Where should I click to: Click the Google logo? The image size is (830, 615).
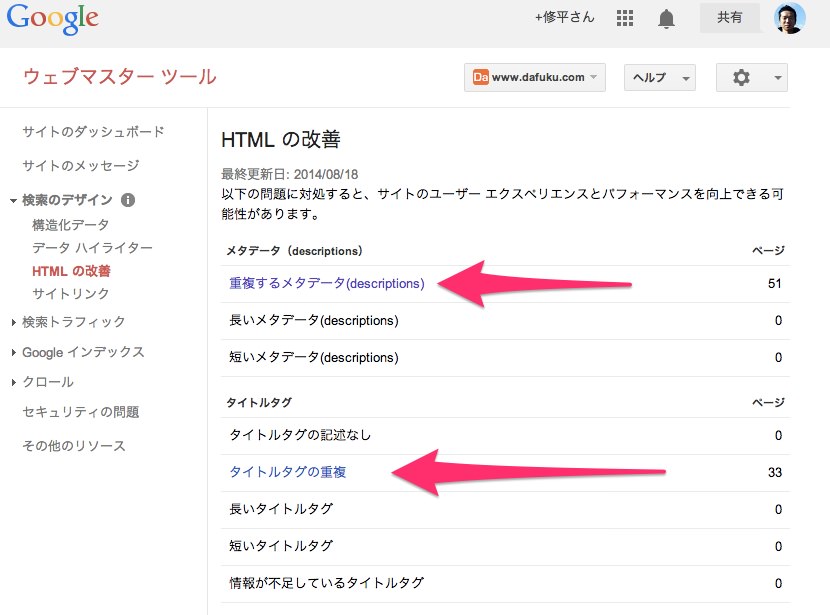pyautogui.click(x=52, y=19)
